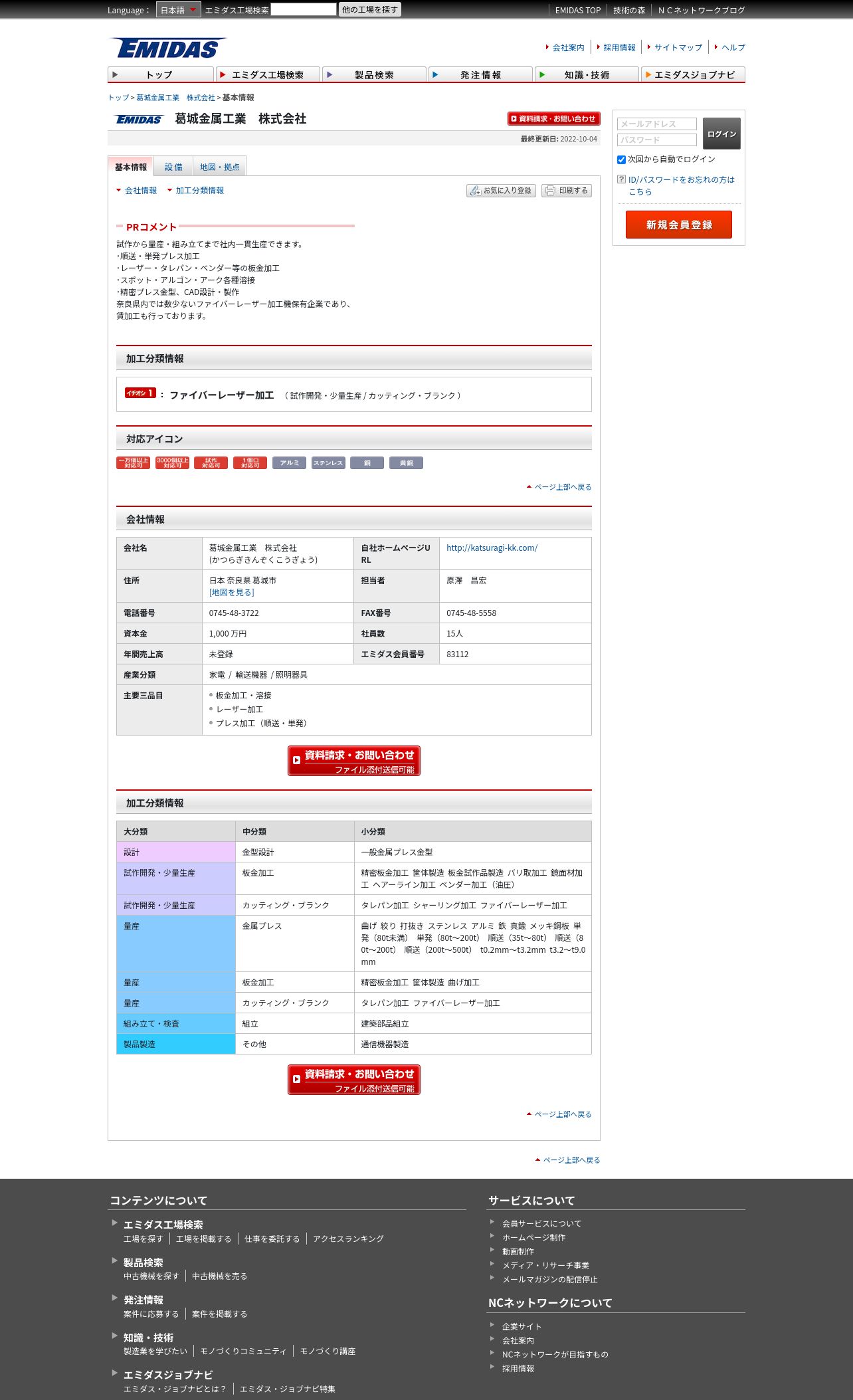Open footer メールマガジンの配信停止 link
The image size is (853, 1400).
tap(549, 1280)
